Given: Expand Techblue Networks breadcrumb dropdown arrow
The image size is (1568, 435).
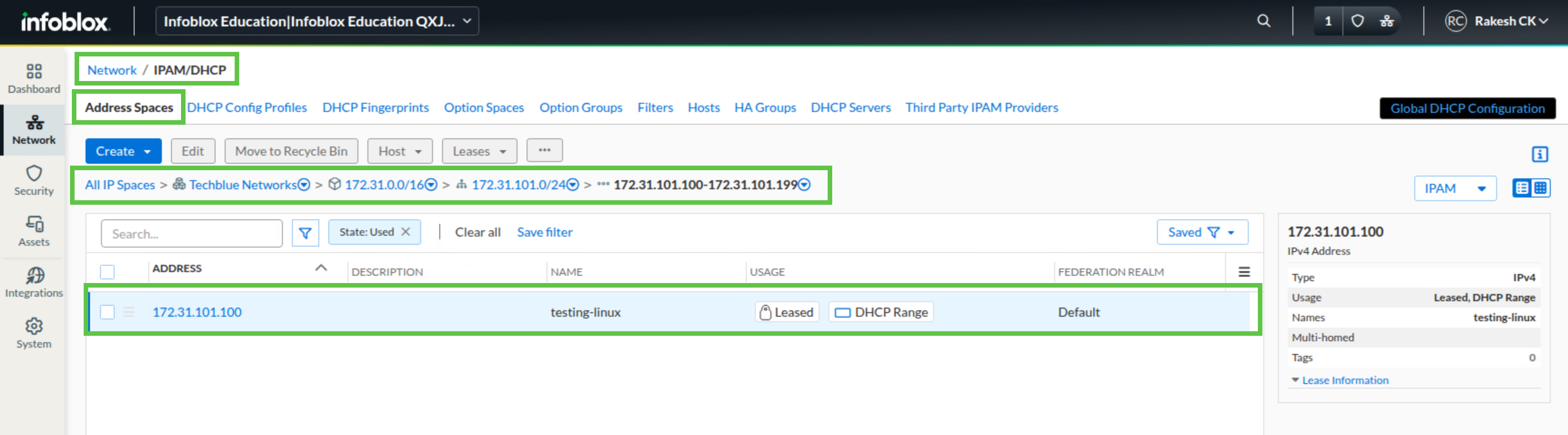Looking at the screenshot, I should click(x=304, y=185).
